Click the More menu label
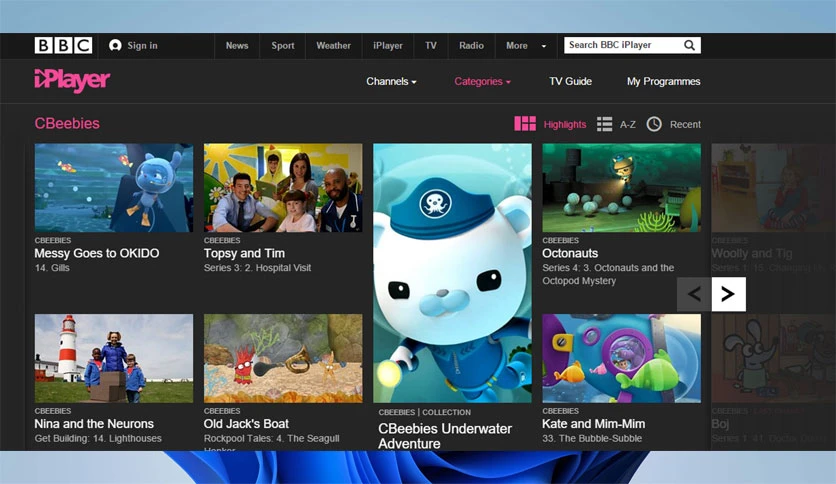 click(x=517, y=46)
